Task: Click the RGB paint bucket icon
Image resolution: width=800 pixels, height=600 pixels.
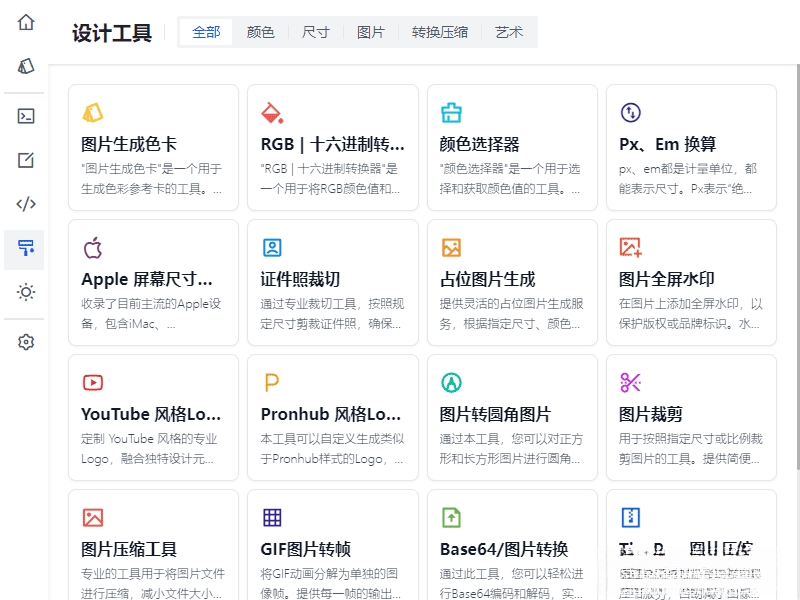Action: click(x=272, y=113)
